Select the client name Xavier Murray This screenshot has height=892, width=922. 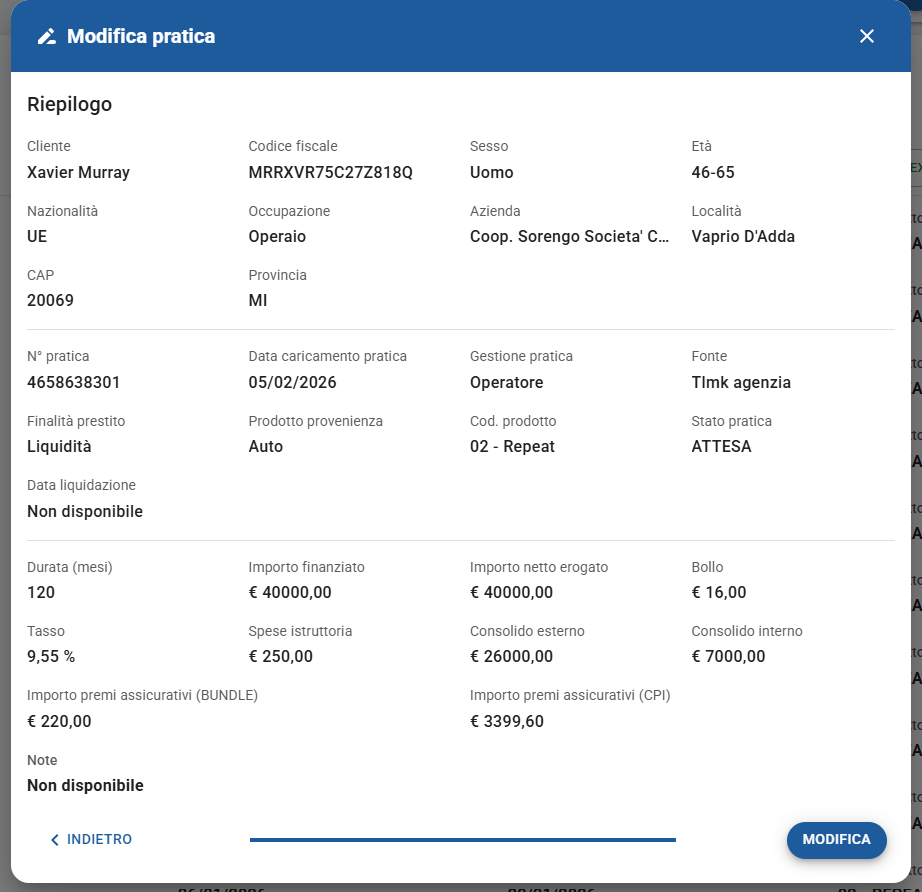(x=78, y=172)
